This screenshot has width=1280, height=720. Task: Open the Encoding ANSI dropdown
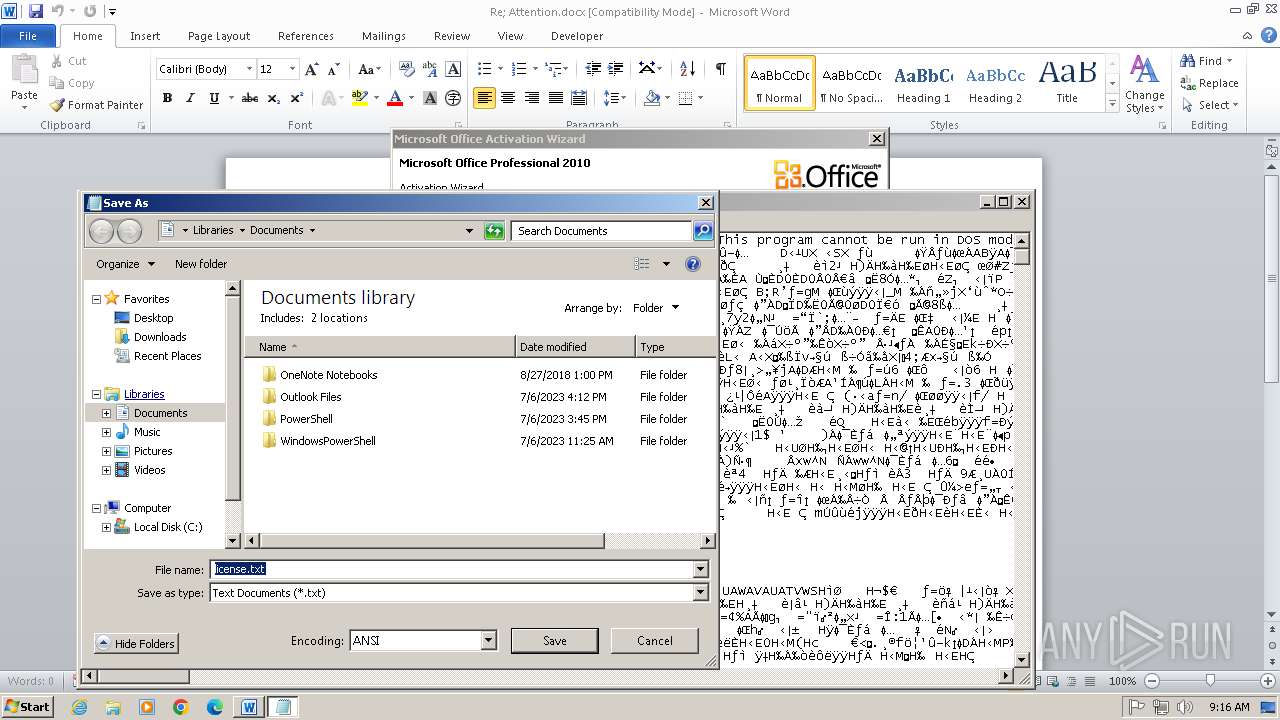pyautogui.click(x=489, y=641)
